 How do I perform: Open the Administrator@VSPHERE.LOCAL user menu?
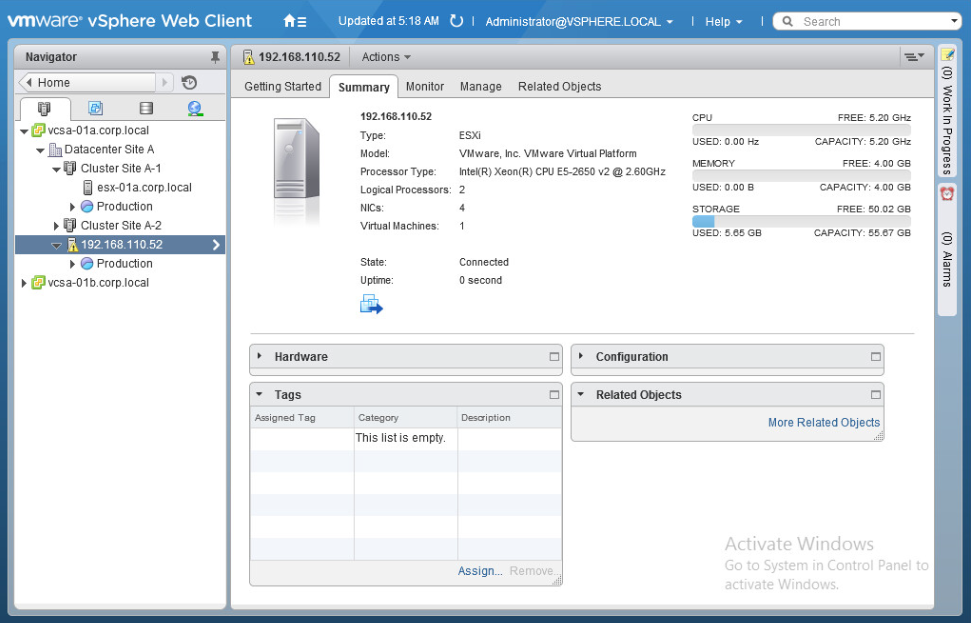coord(579,22)
